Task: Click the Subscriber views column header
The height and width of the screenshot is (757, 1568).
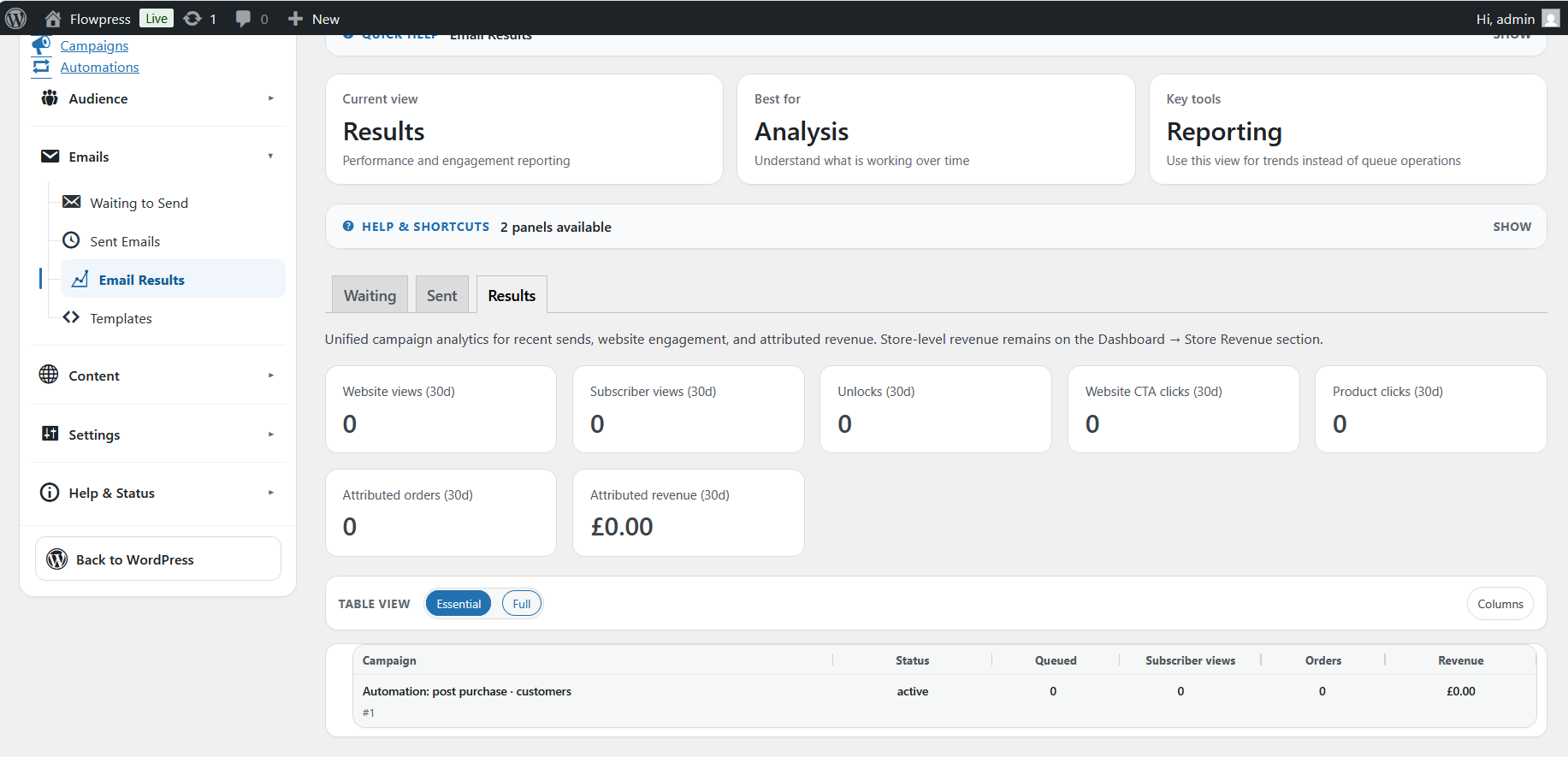Action: pos(1190,660)
